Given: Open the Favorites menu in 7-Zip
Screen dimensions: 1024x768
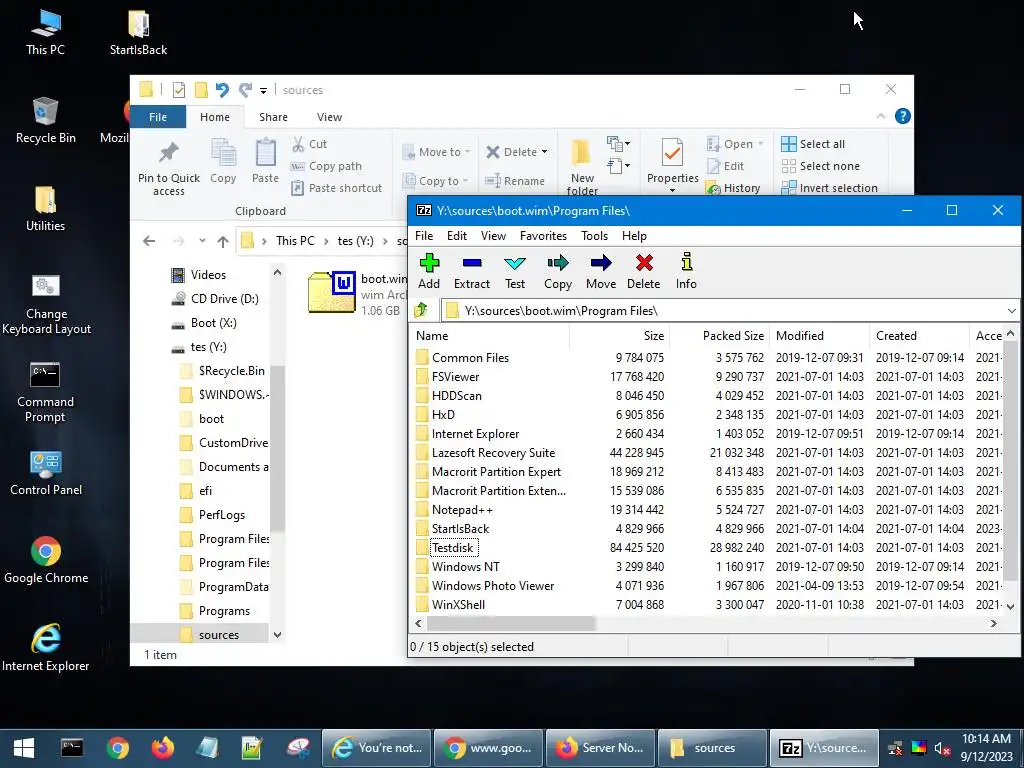Looking at the screenshot, I should coord(543,236).
